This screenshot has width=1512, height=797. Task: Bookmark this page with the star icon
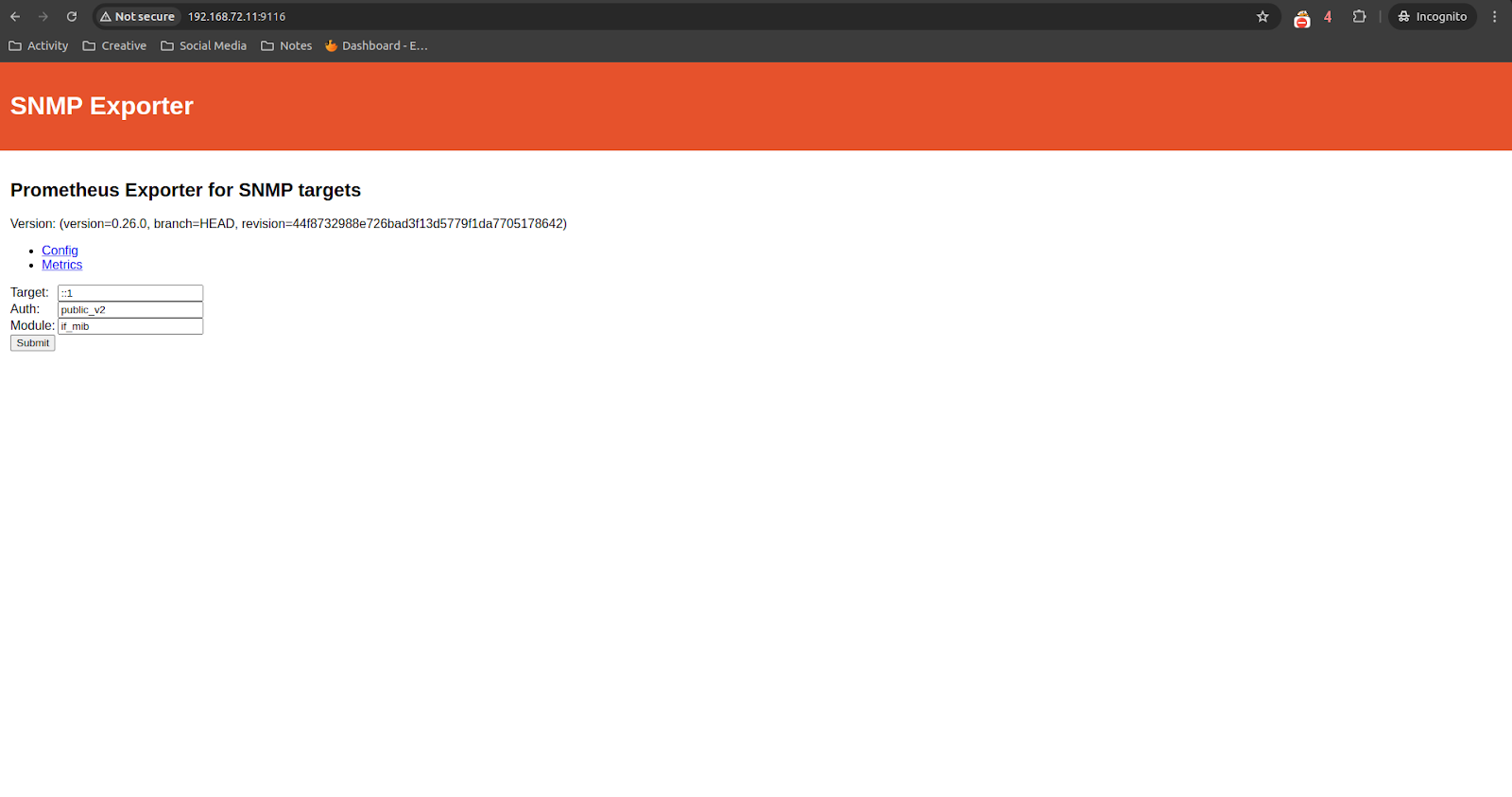(x=1263, y=16)
